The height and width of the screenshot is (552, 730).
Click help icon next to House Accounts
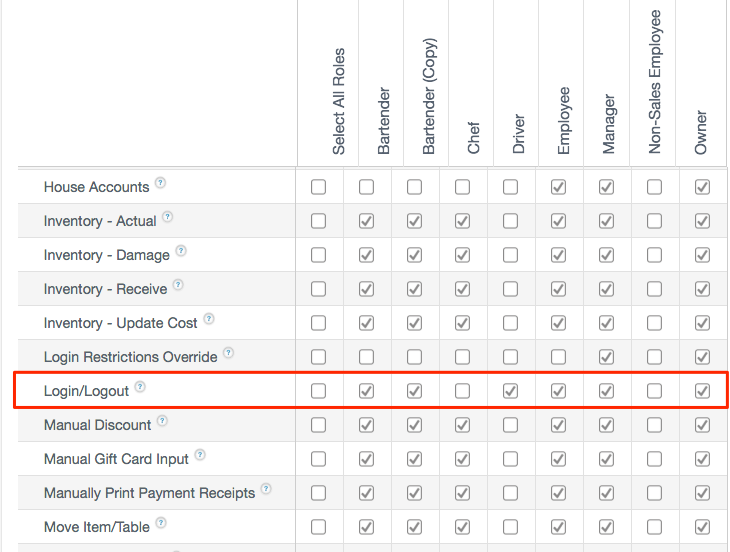[160, 184]
